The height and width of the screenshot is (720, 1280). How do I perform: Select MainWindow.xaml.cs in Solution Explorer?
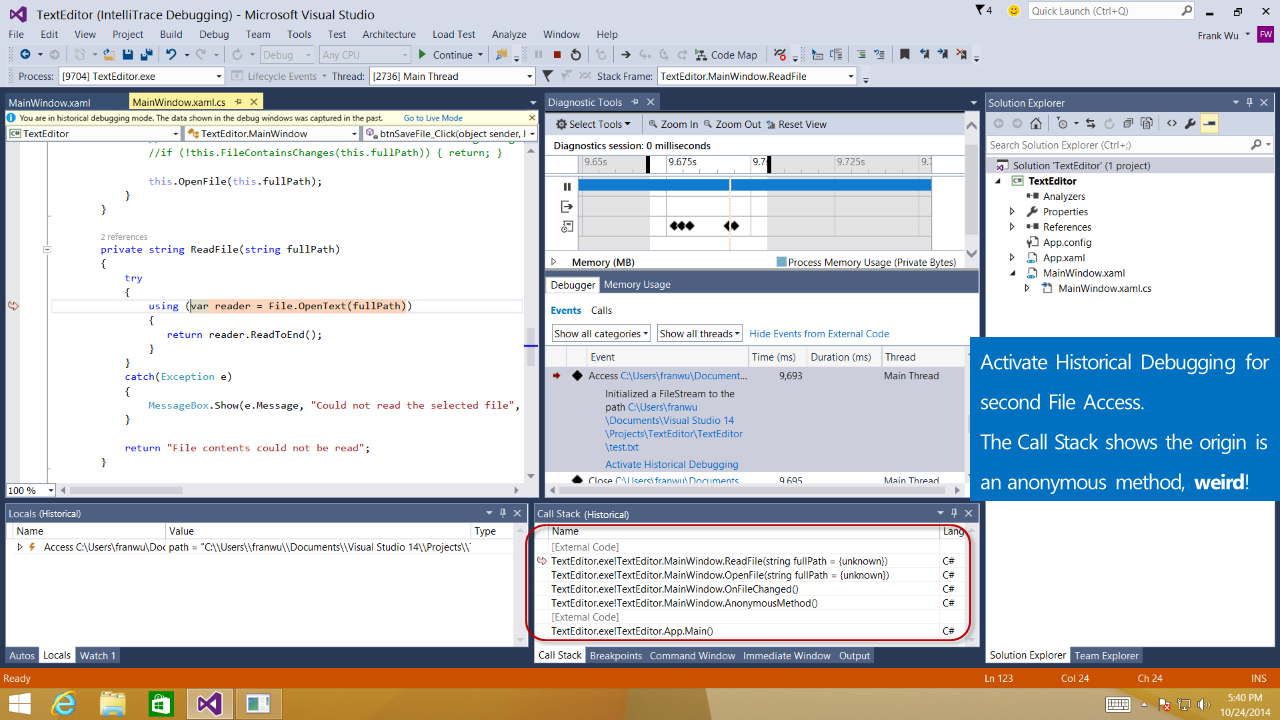point(1104,289)
